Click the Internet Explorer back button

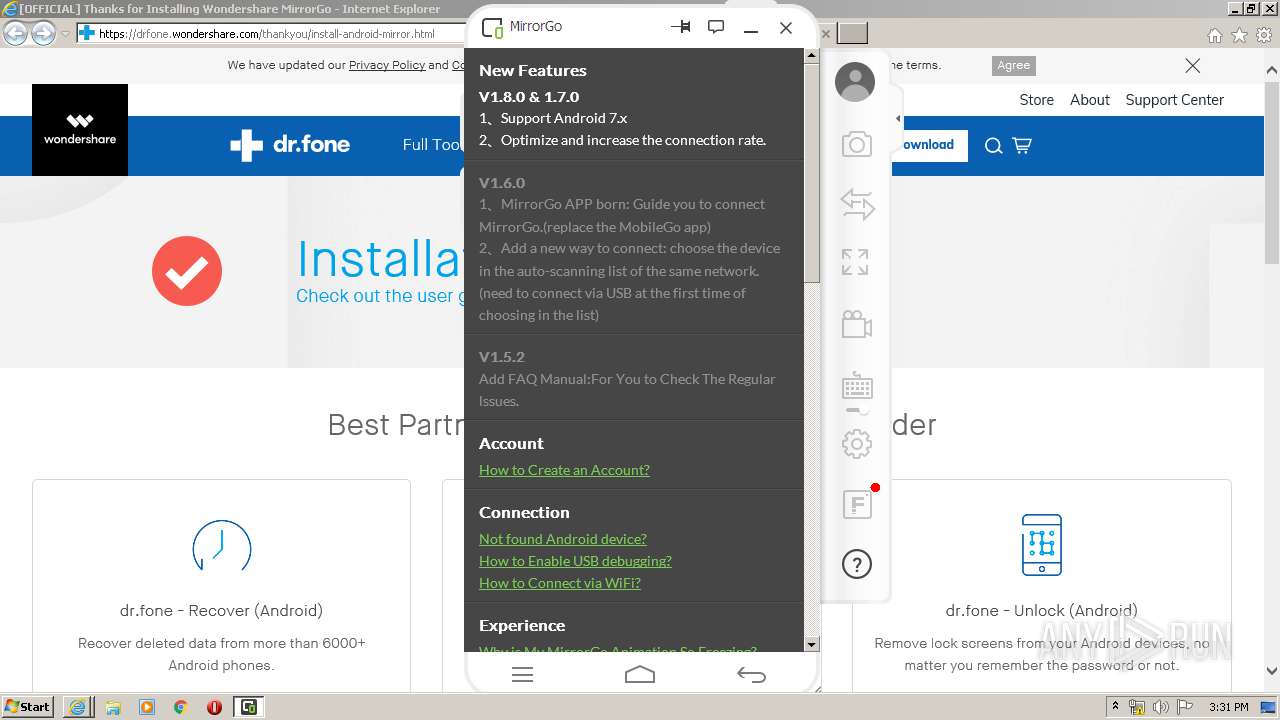click(15, 34)
